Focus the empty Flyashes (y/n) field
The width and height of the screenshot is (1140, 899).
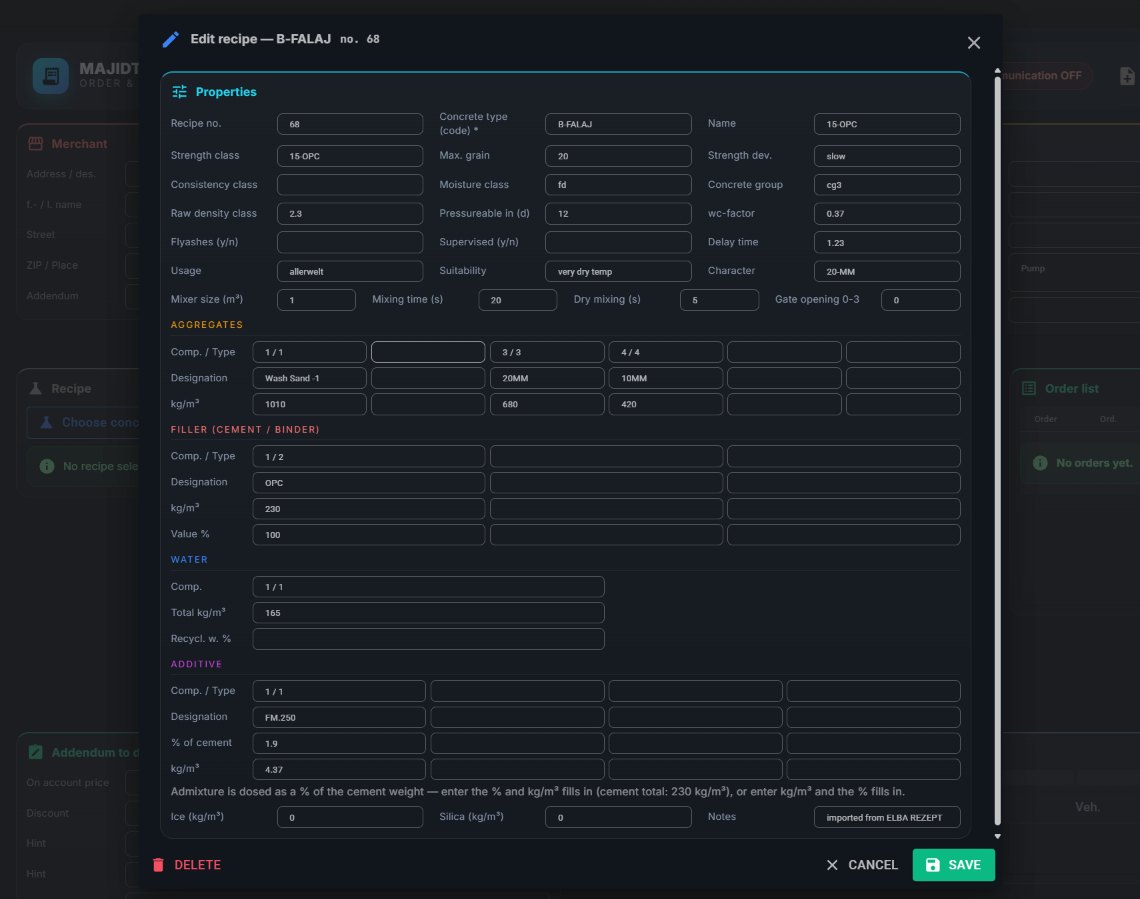(x=350, y=242)
